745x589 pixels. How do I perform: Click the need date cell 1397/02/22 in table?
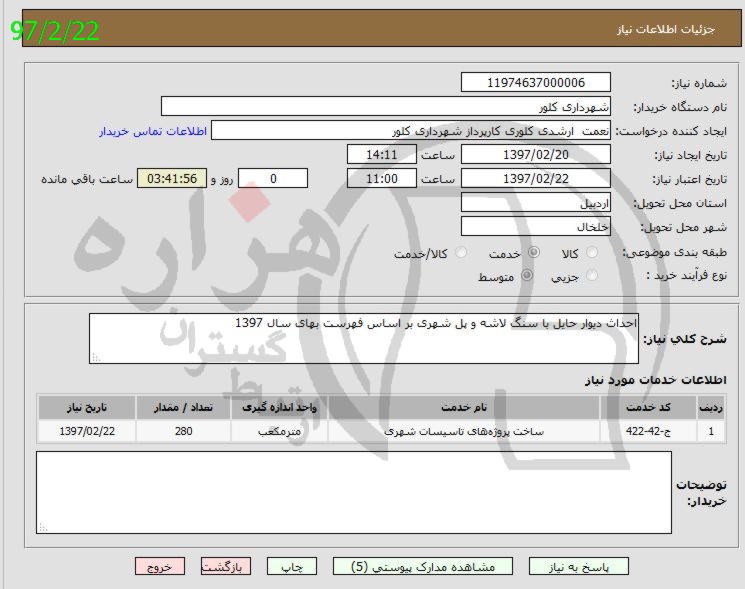point(87,431)
